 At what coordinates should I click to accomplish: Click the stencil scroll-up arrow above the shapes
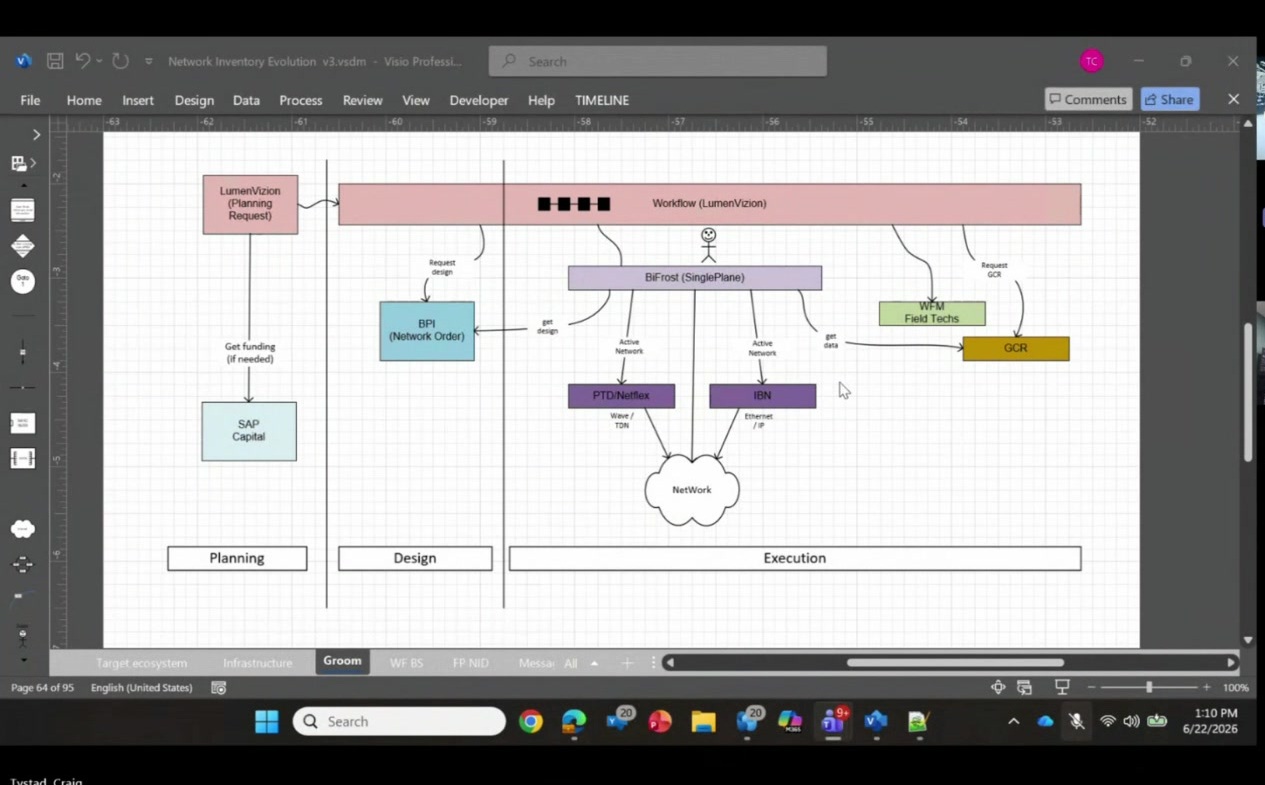pos(23,187)
